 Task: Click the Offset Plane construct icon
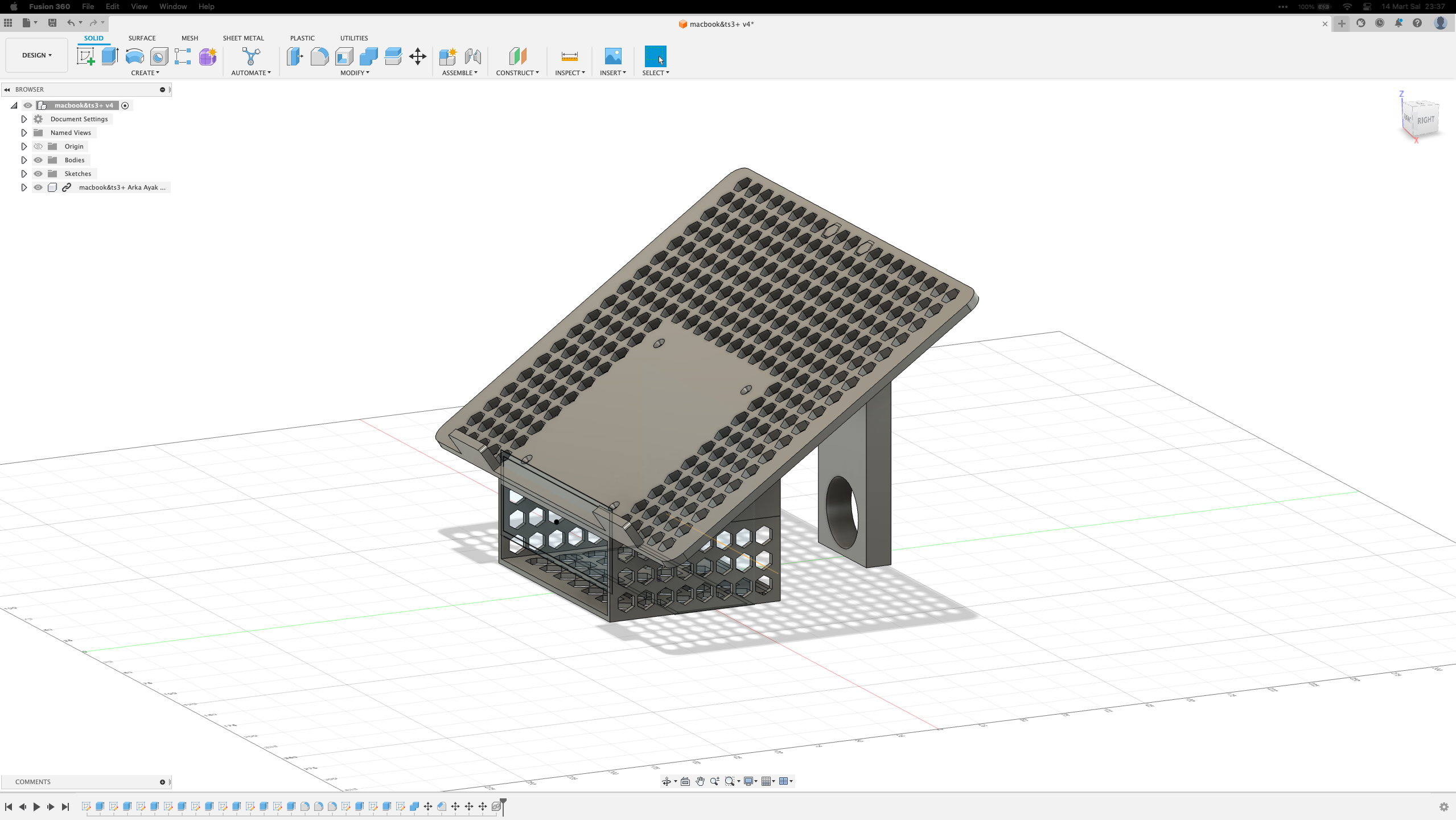(517, 56)
